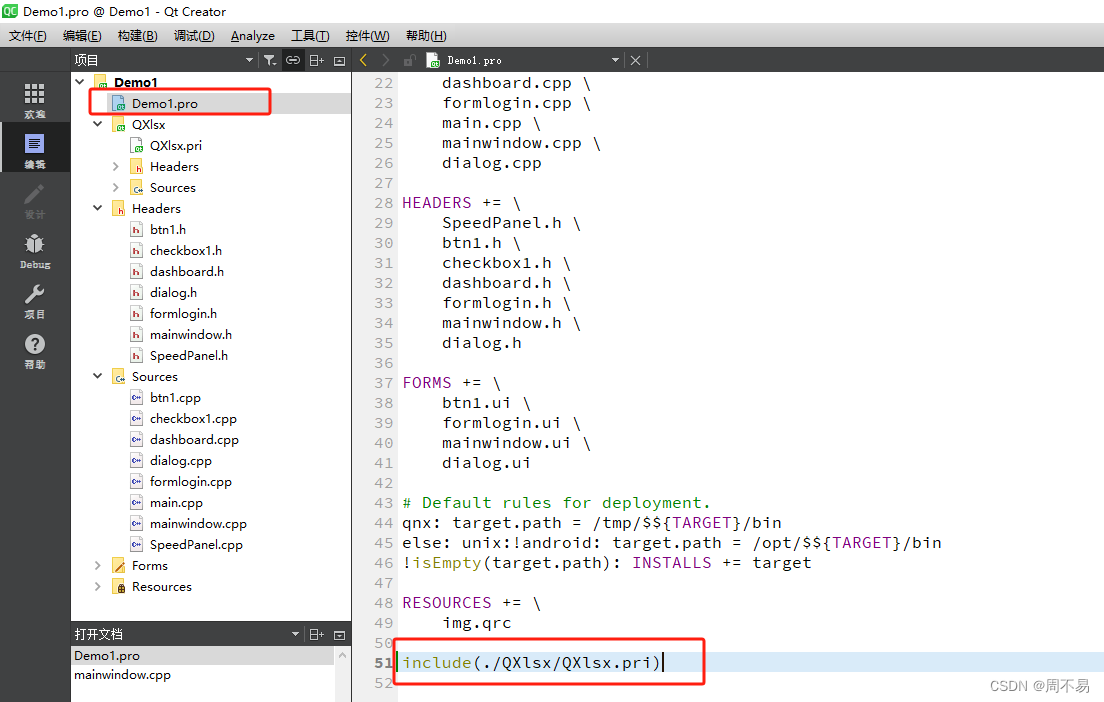Expand the Resources folder
Screen dimensions: 1104x702
coord(98,587)
